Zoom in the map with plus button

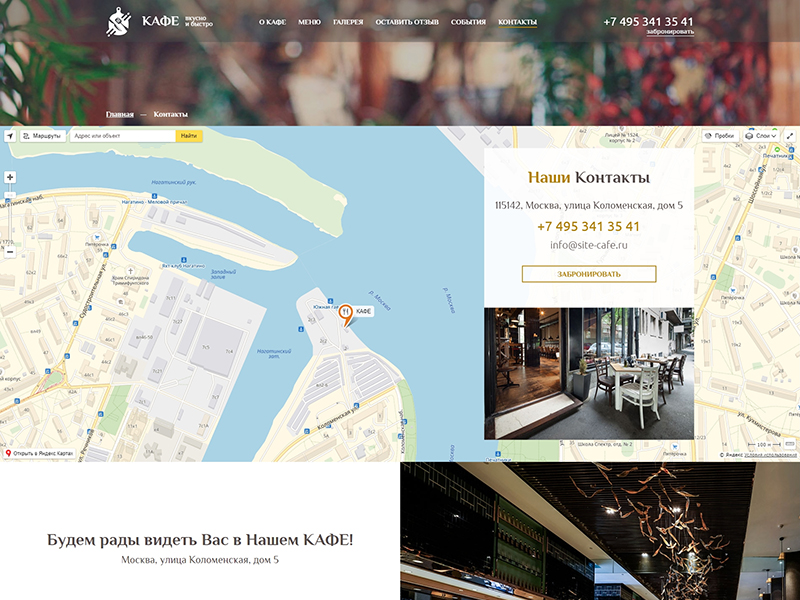pyautogui.click(x=10, y=177)
